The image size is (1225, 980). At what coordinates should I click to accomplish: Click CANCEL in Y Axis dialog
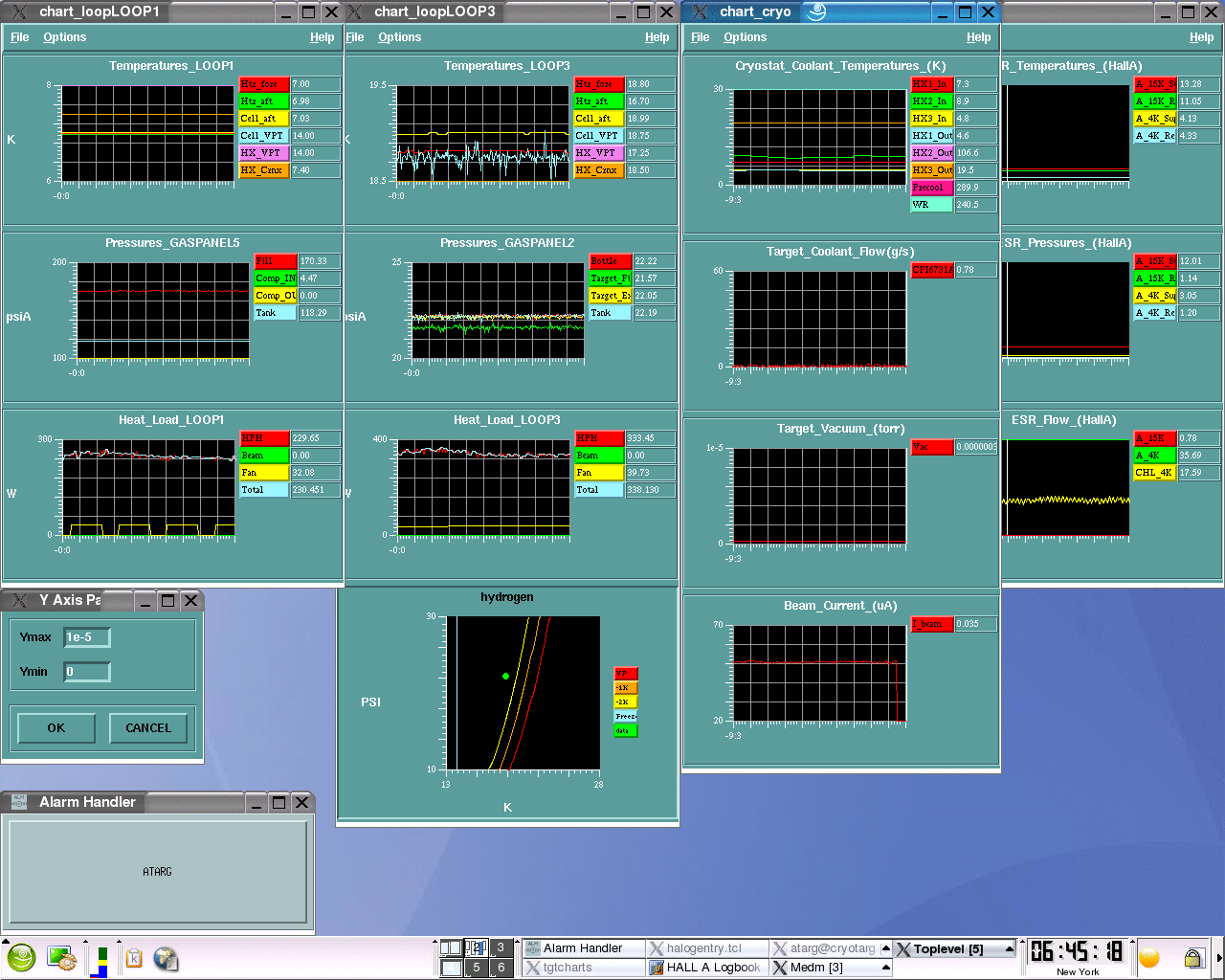[x=148, y=728]
